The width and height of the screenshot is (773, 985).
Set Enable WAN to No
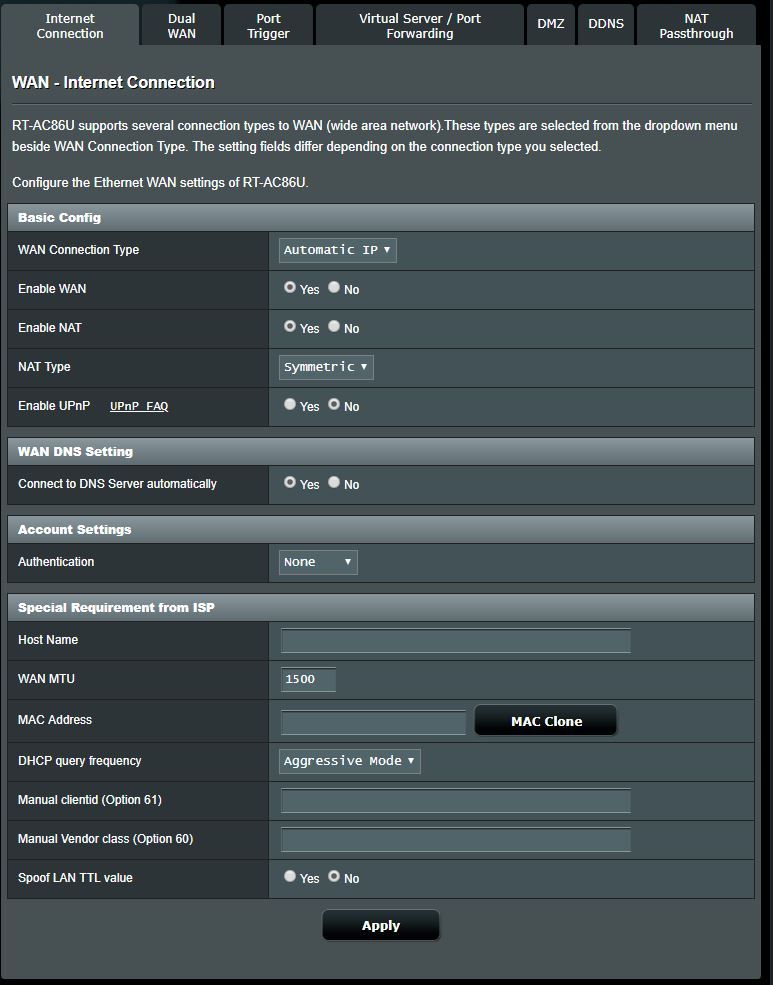334,287
